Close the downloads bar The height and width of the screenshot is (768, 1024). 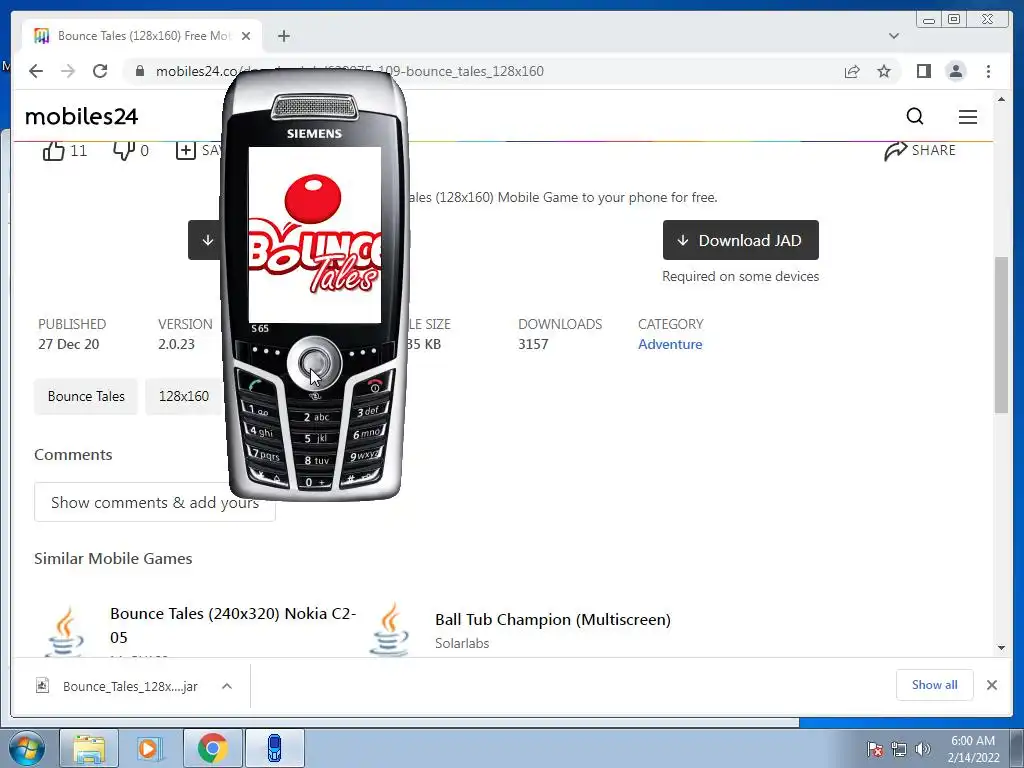pyautogui.click(x=992, y=685)
